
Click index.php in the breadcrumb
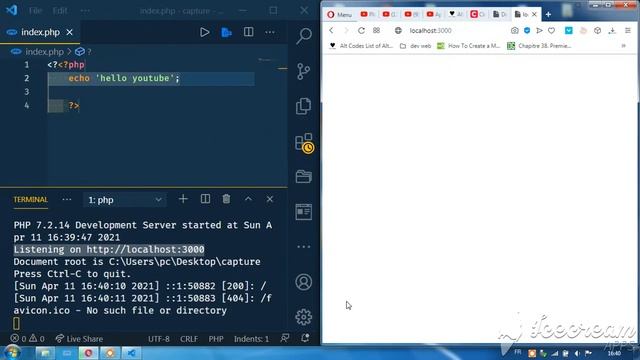pyautogui.click(x=44, y=52)
